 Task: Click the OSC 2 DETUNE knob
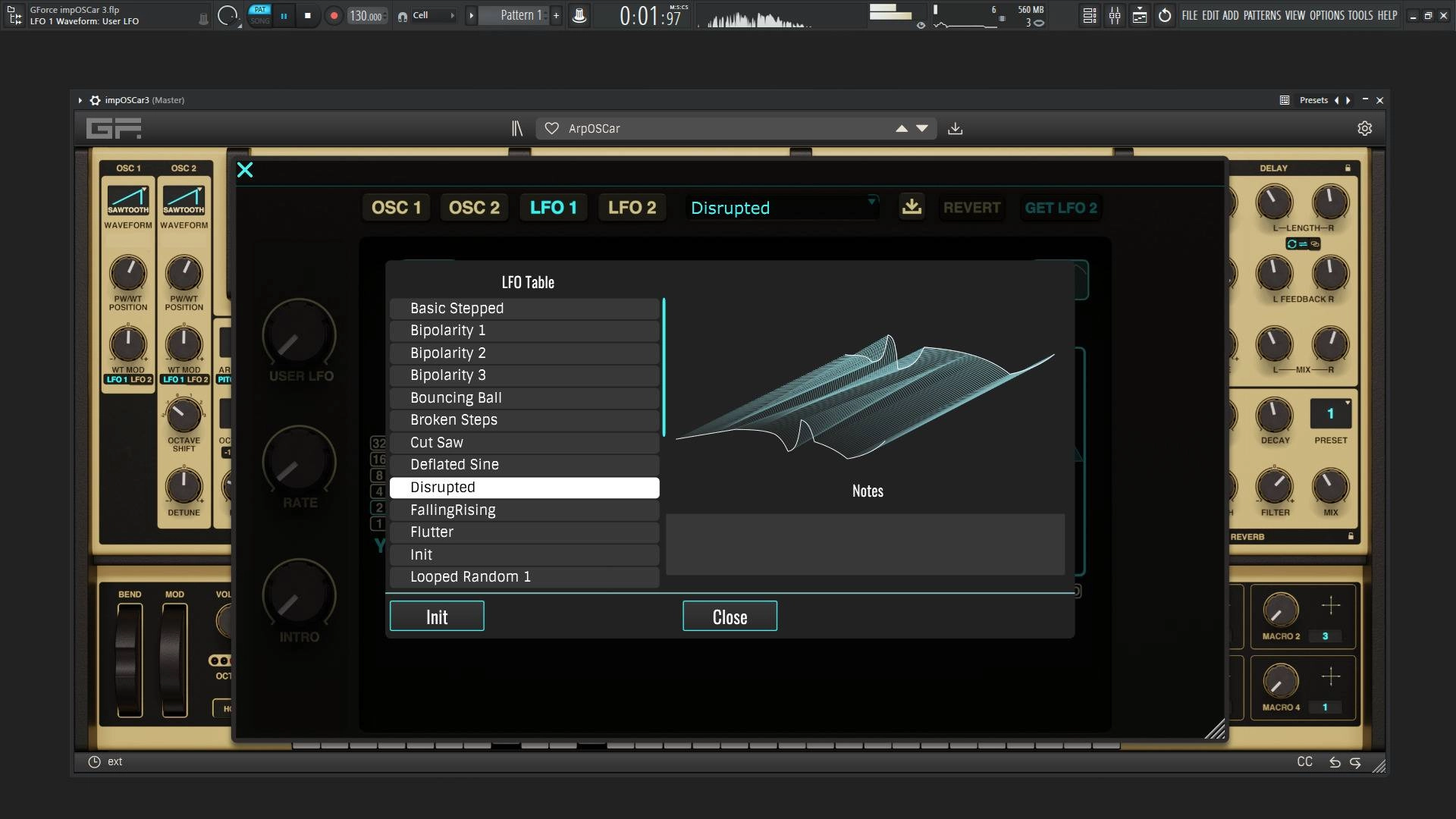point(184,486)
